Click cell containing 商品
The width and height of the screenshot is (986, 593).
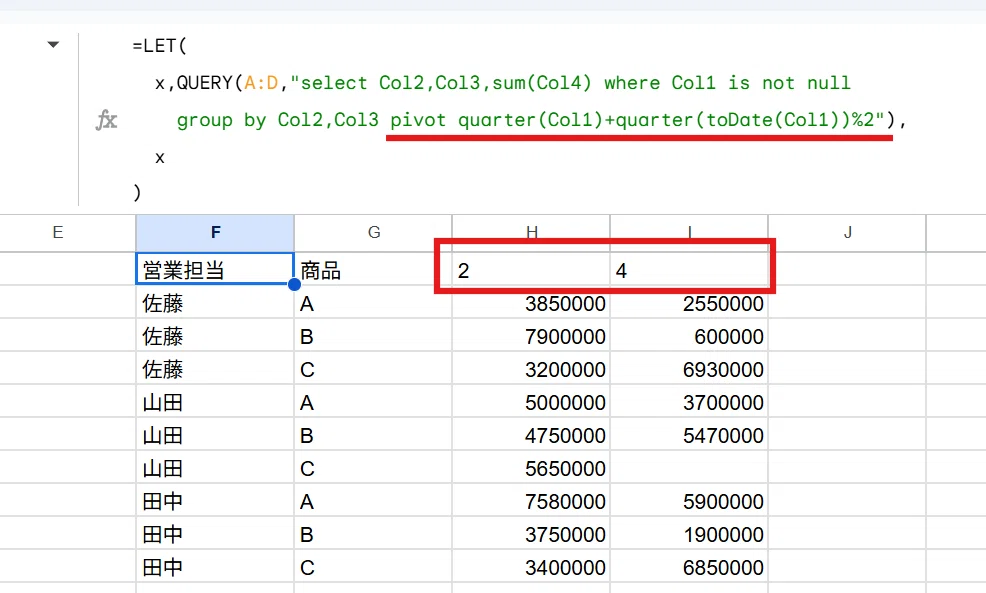pyautogui.click(x=374, y=270)
